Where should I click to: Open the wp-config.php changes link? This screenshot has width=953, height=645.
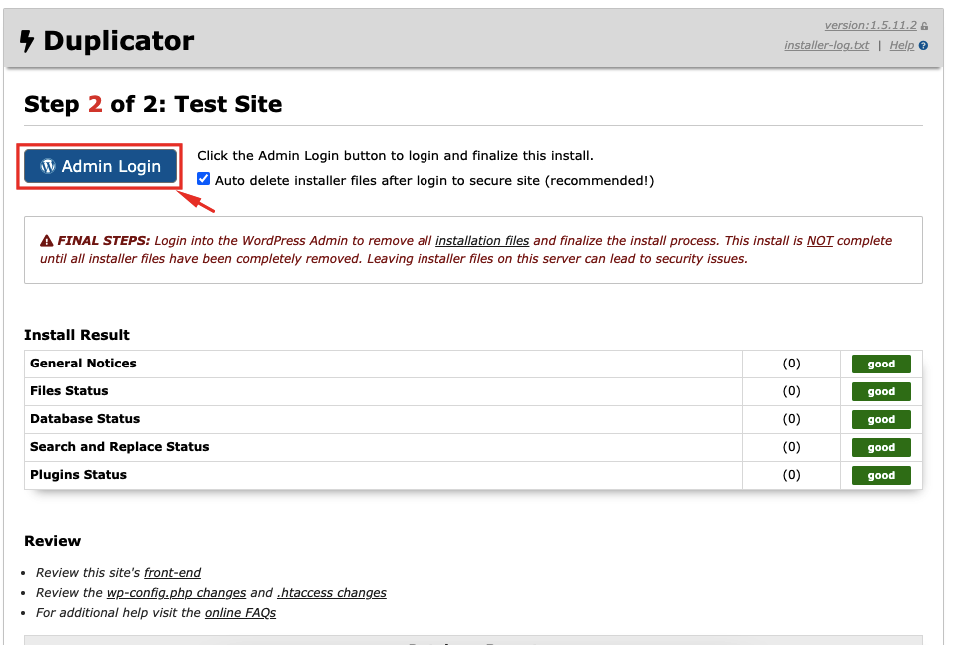[x=176, y=593]
